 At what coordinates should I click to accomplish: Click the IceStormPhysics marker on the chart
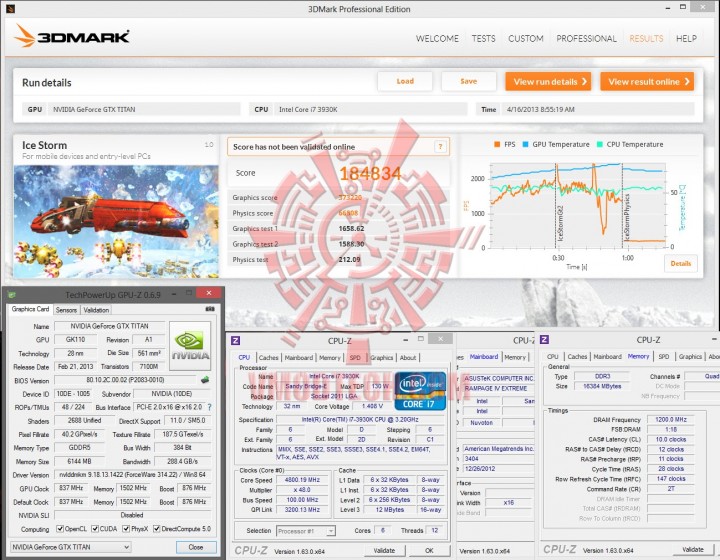pos(627,217)
